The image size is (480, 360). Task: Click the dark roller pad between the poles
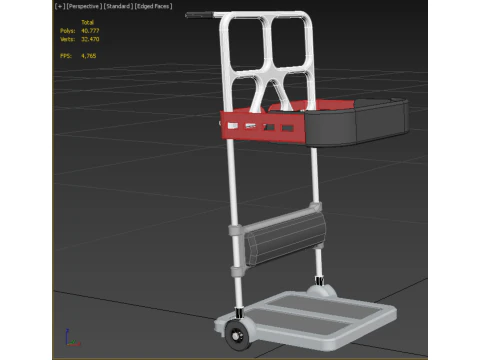(286, 238)
